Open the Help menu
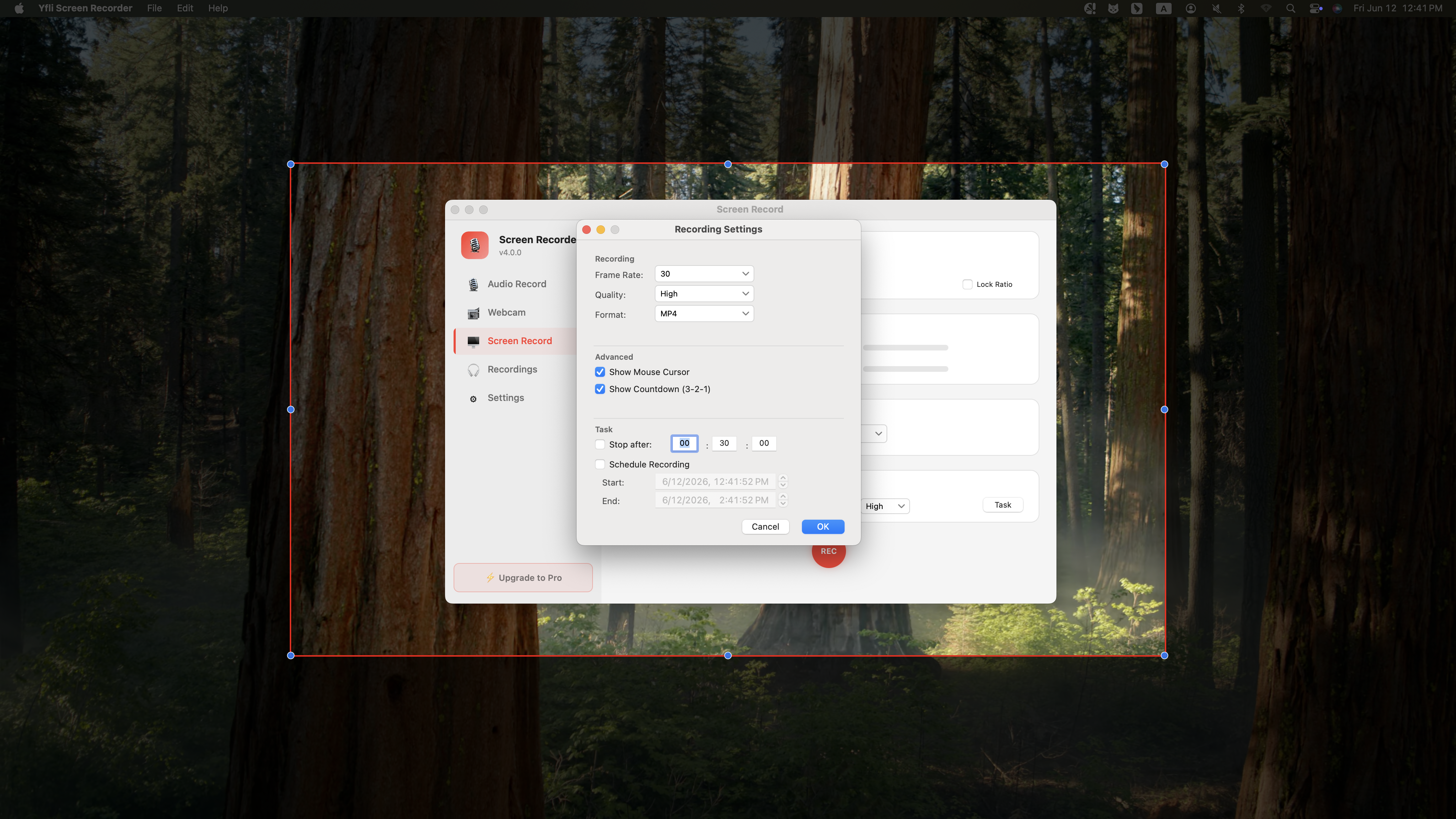 tap(218, 8)
